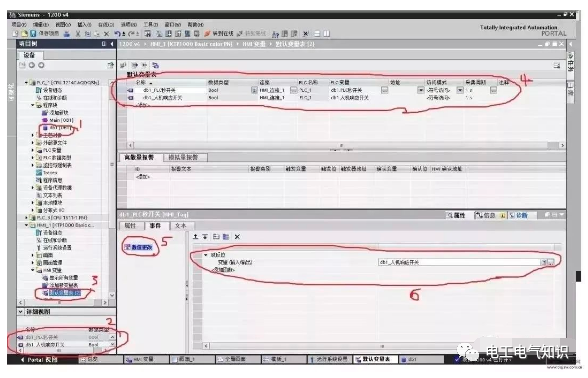Collapse the 项目树 panel with arrow icon
Image resolution: width=588 pixels, height=378 pixels.
click(111, 44)
